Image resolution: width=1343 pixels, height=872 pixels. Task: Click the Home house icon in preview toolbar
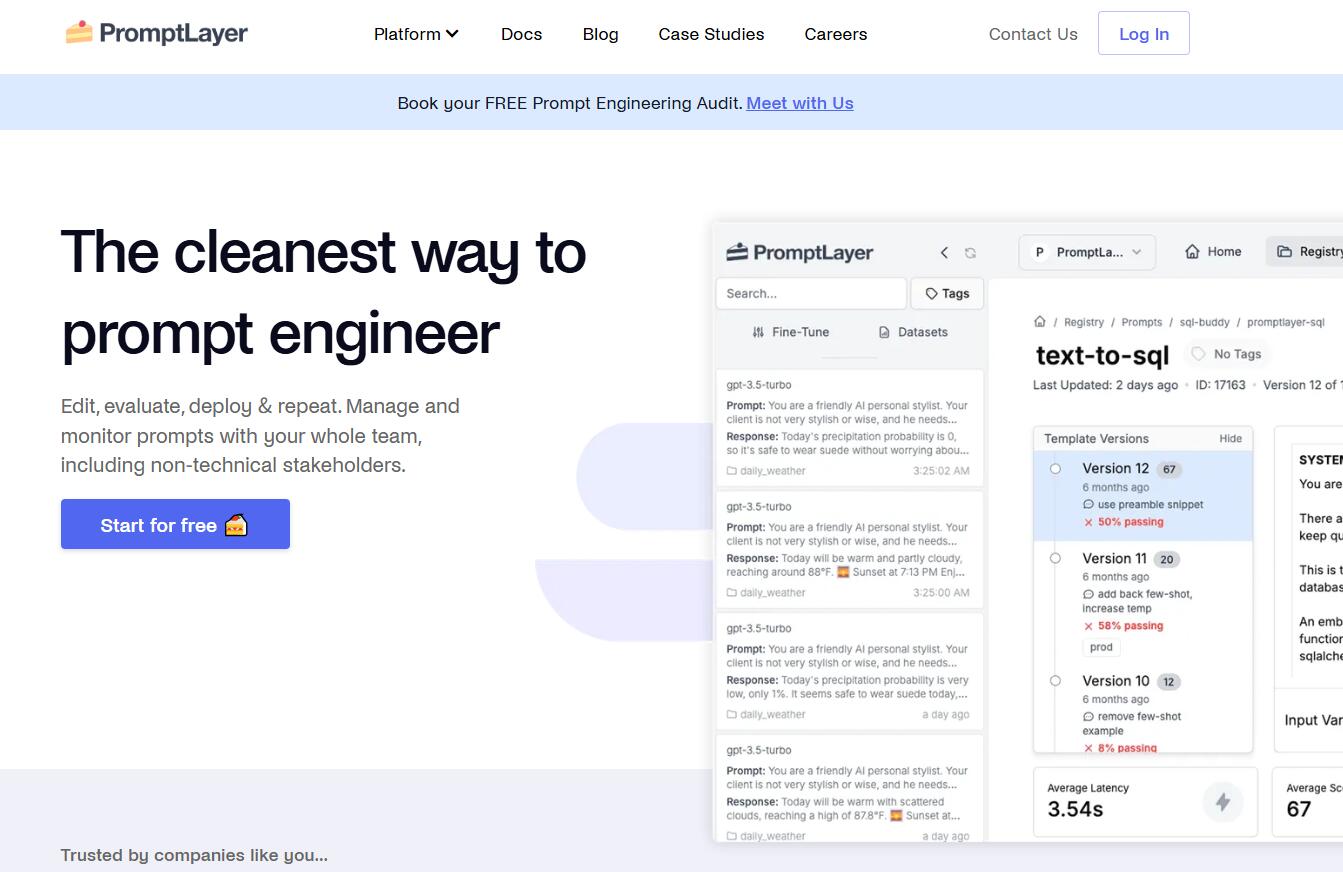1192,252
